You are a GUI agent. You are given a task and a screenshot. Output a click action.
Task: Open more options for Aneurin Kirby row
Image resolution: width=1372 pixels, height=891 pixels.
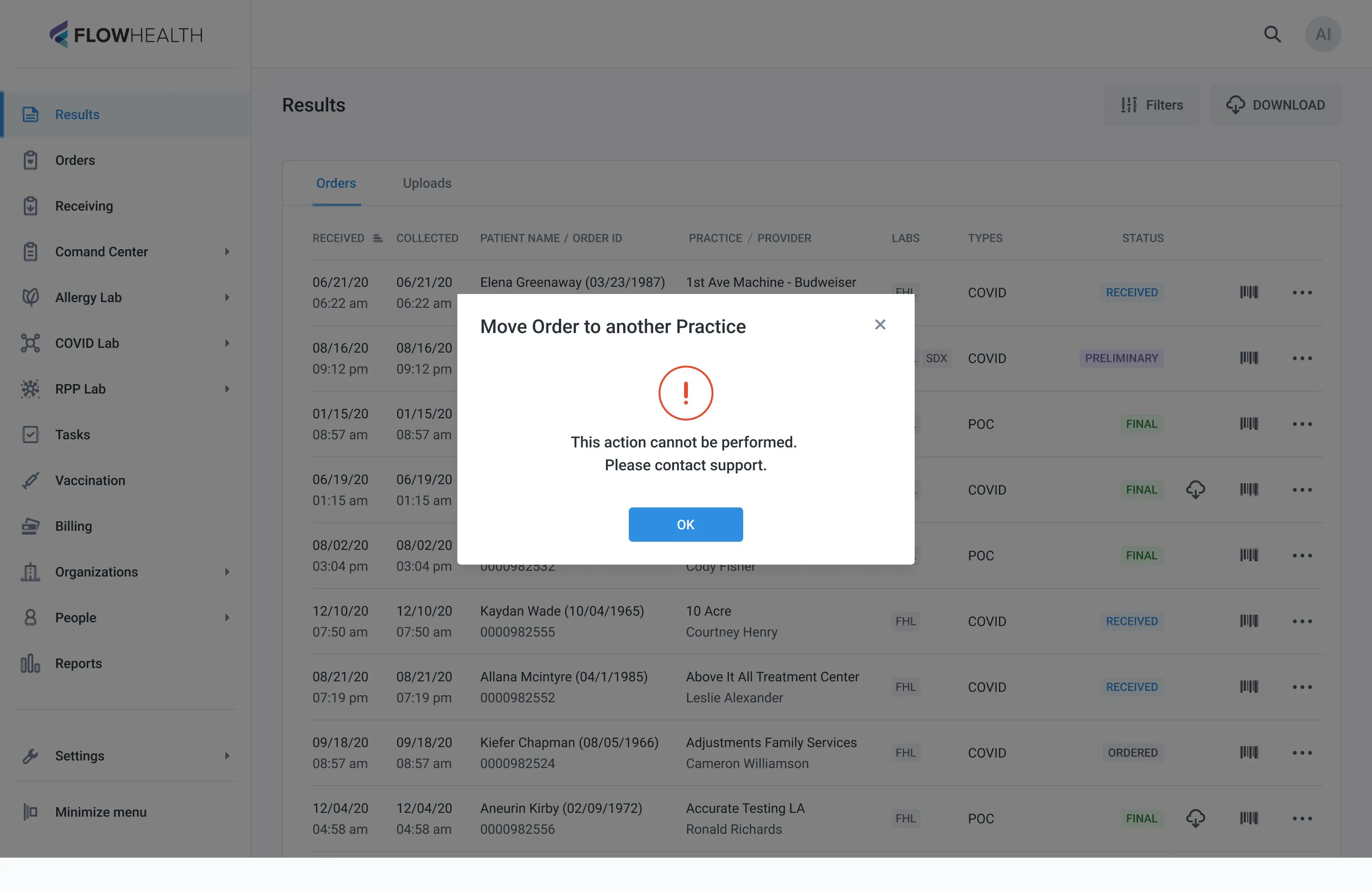(1302, 818)
